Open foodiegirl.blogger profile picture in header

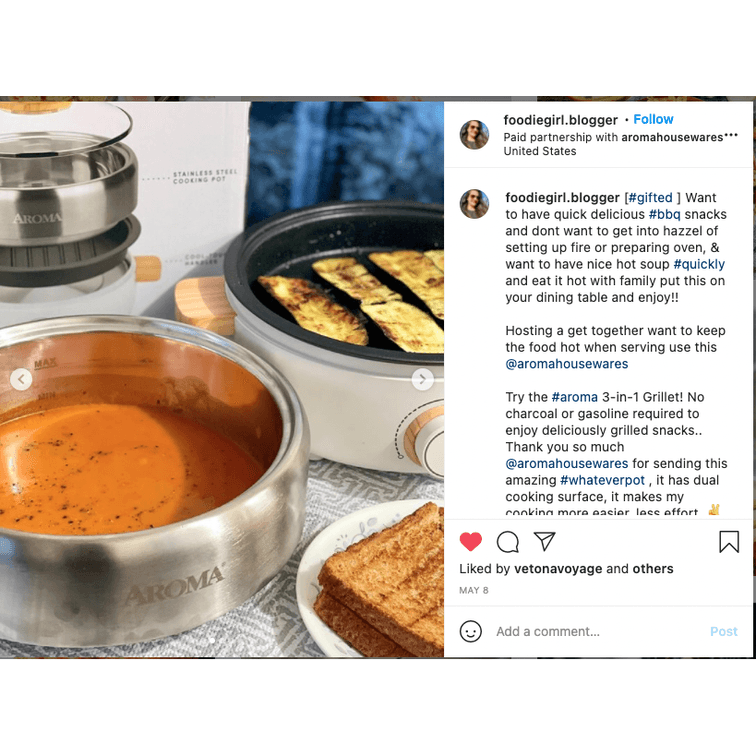pos(474,135)
